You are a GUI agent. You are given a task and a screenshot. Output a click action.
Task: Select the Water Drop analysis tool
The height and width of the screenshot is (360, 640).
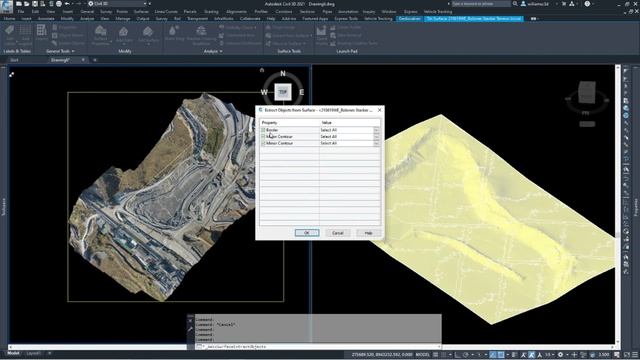[x=174, y=33]
